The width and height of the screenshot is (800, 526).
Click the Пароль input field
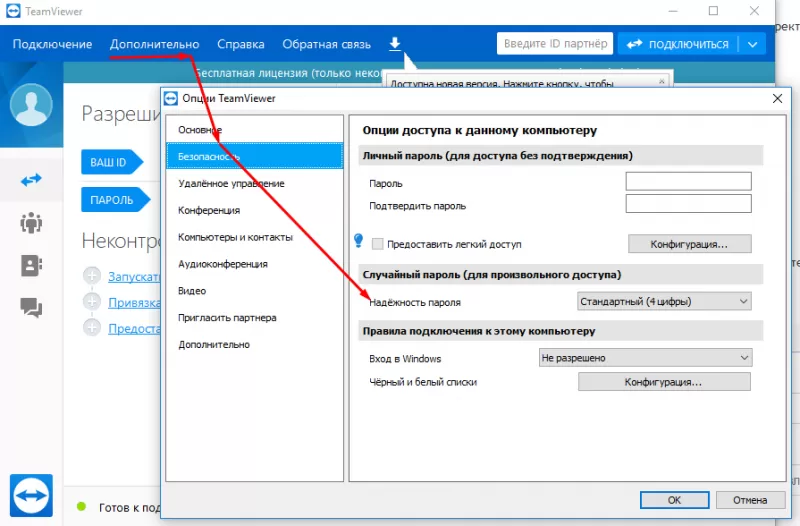(688, 181)
